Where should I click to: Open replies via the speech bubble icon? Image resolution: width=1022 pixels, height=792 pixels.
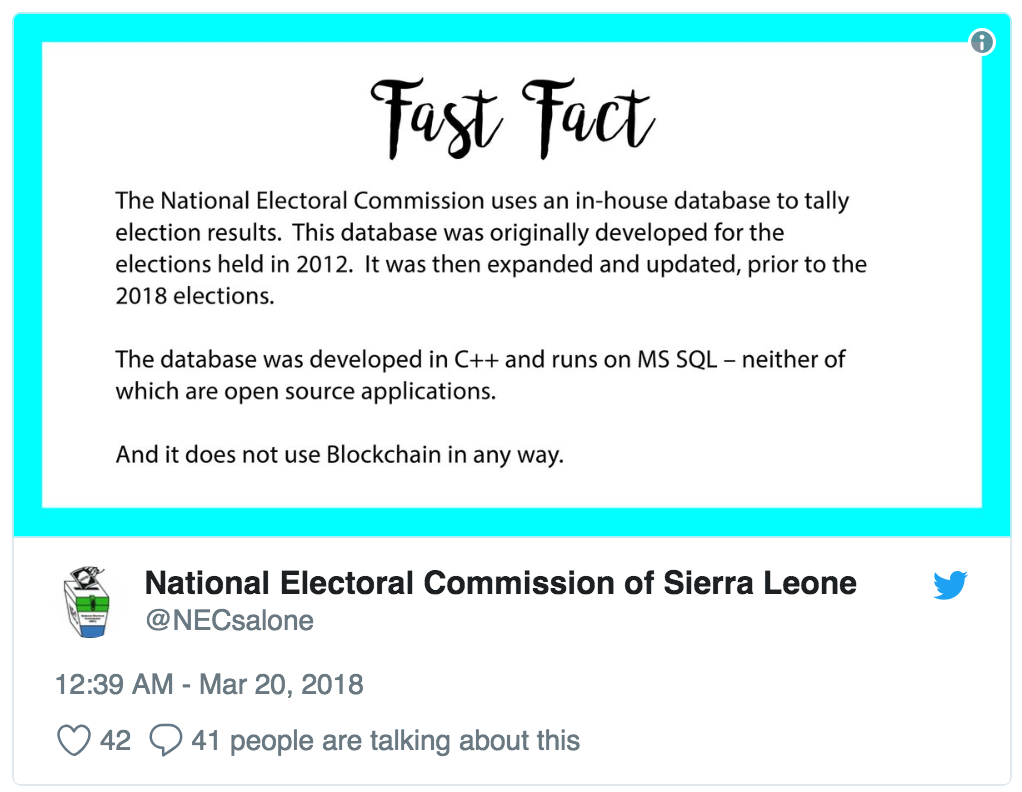coord(166,741)
